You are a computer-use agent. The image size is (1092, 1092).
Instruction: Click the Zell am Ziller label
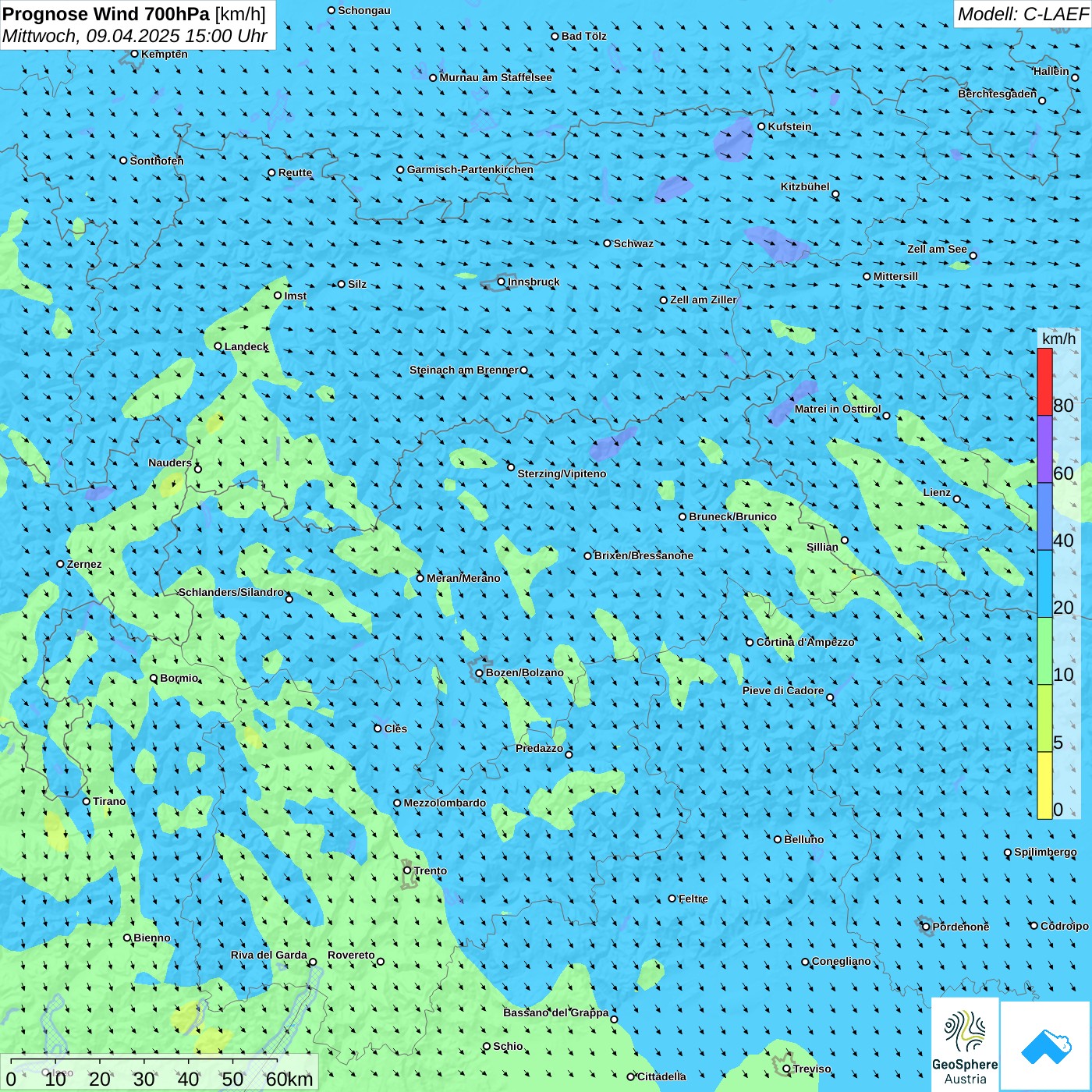(703, 300)
